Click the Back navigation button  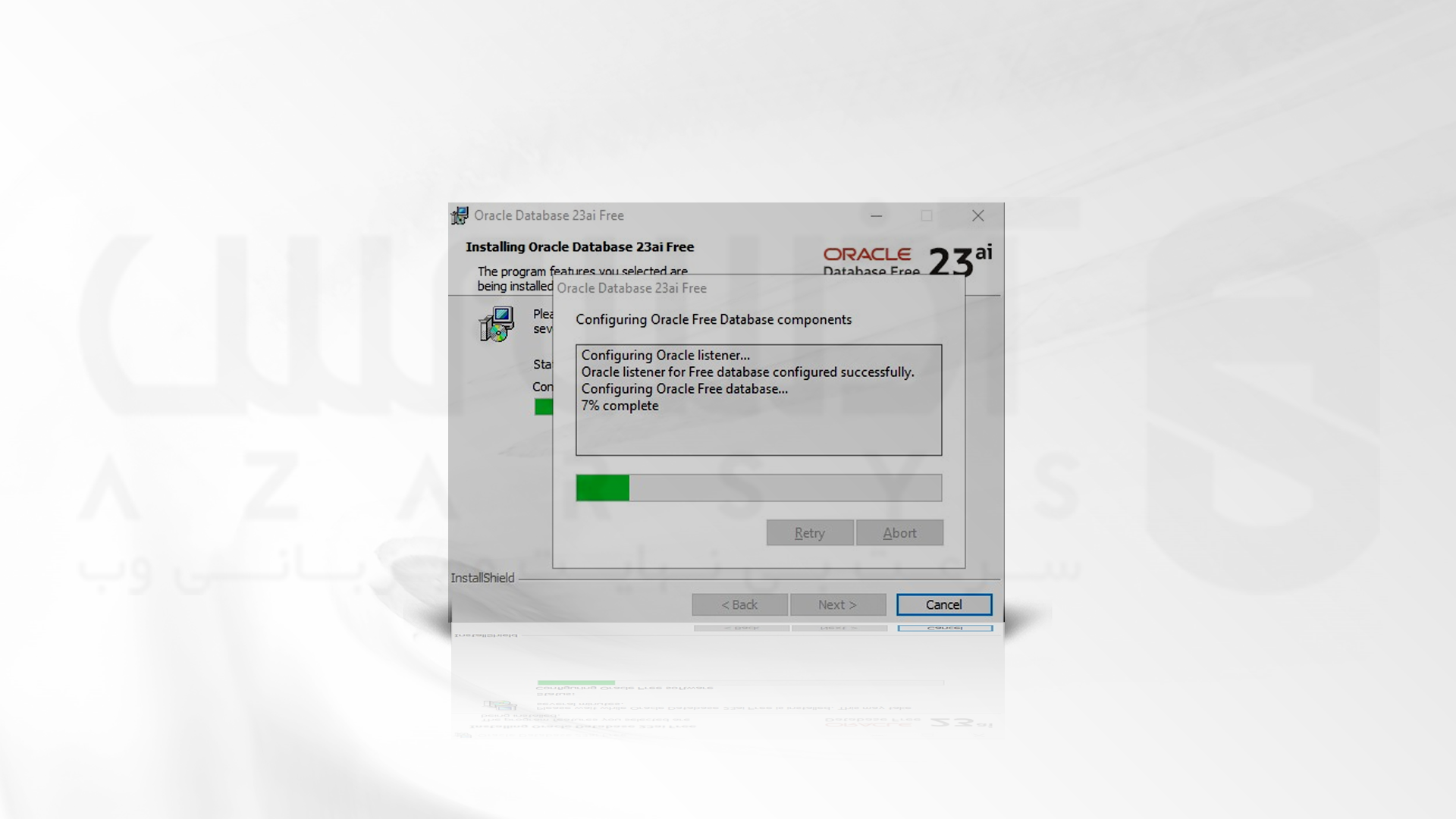tap(740, 604)
